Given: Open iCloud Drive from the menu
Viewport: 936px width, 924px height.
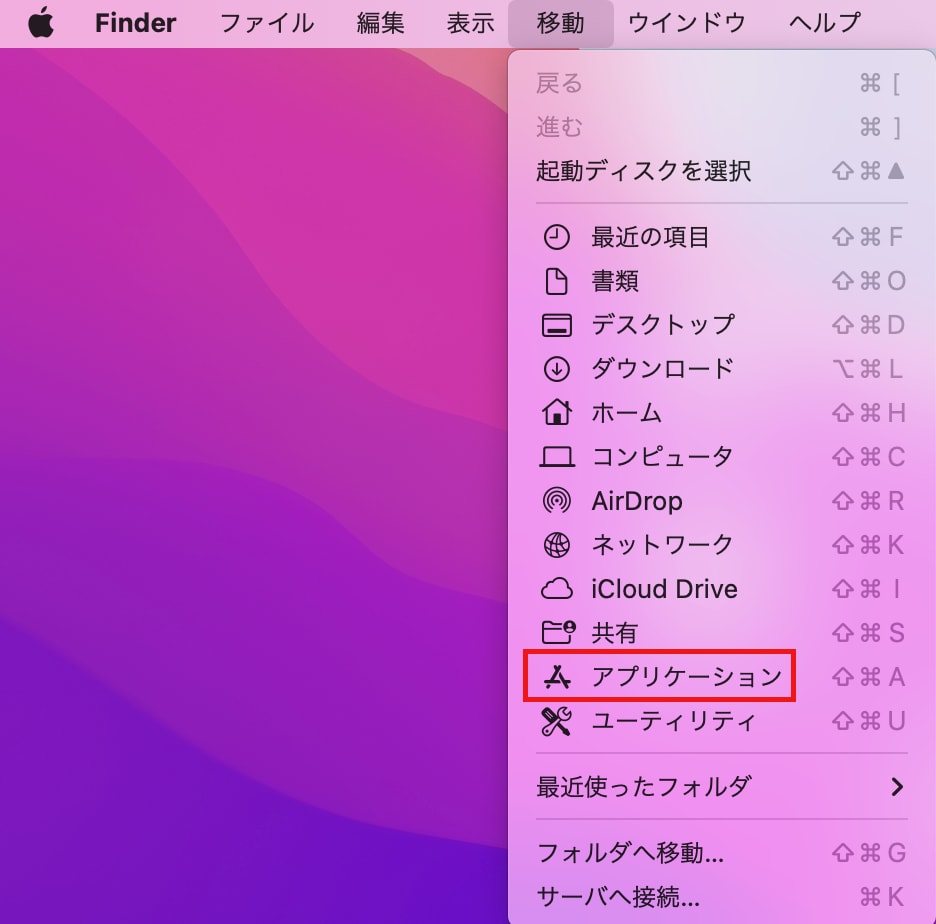Looking at the screenshot, I should coord(721,589).
